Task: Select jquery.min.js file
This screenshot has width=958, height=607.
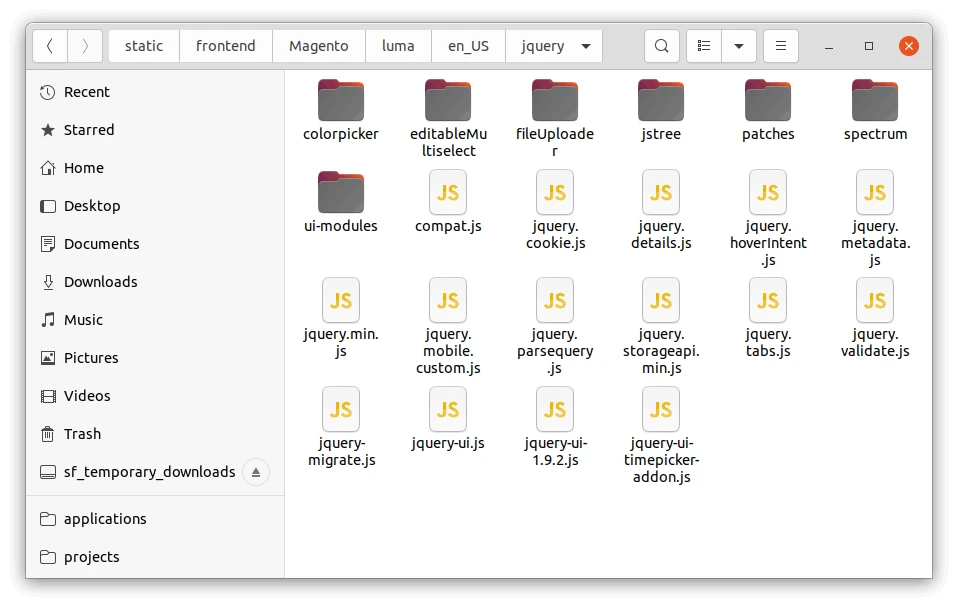Action: point(341,301)
